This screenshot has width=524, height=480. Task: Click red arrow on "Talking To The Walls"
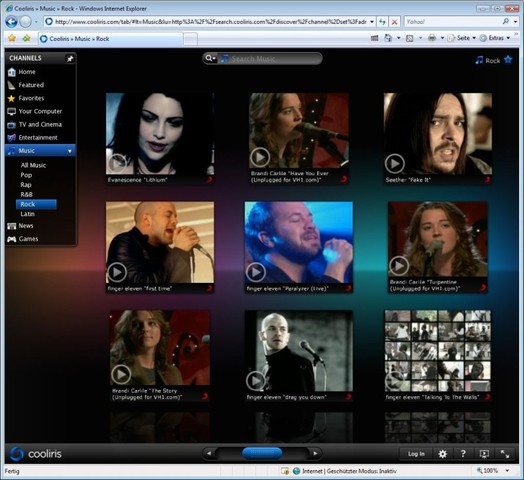click(488, 397)
